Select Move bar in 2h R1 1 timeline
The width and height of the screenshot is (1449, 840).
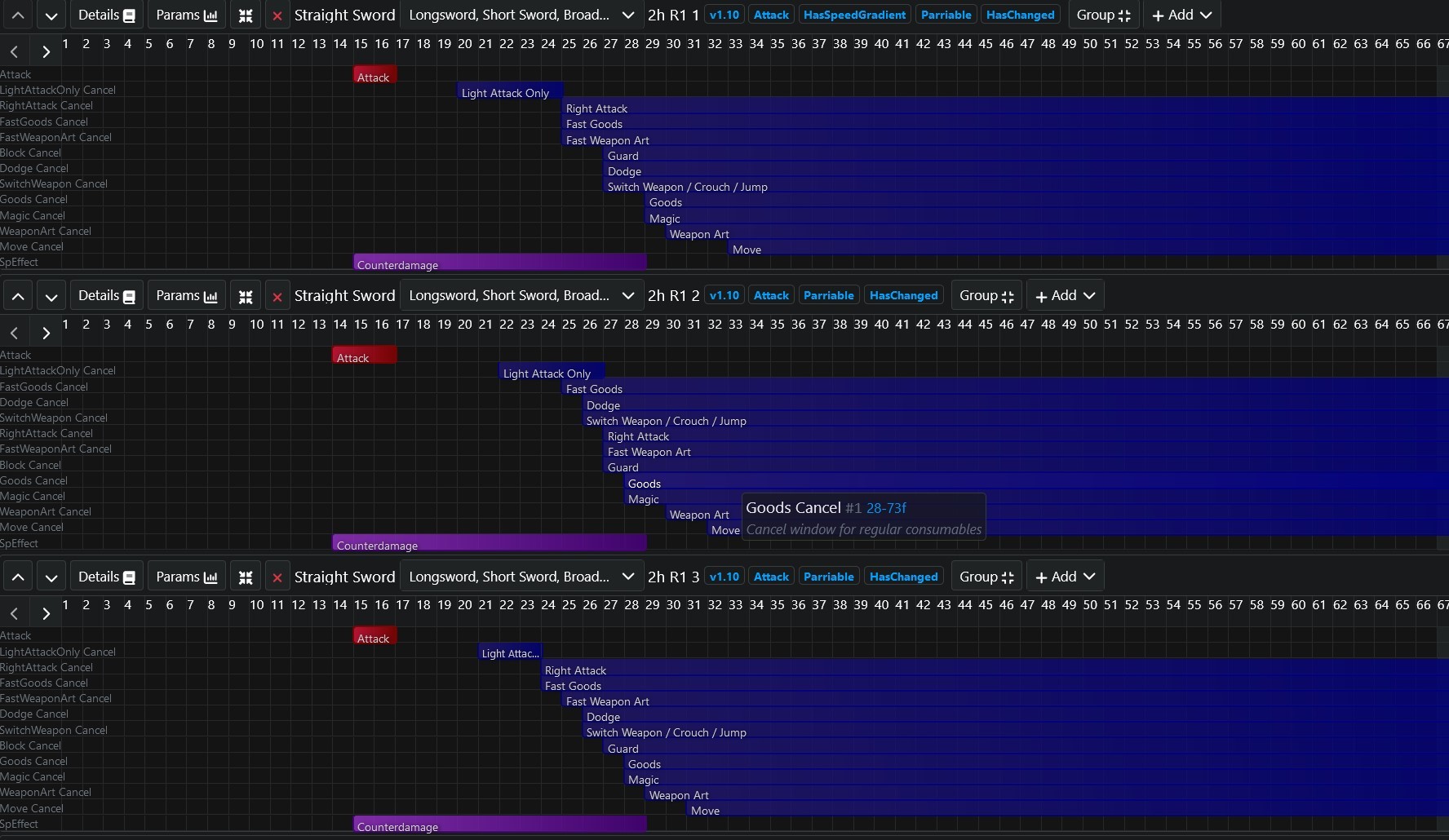pos(1088,249)
